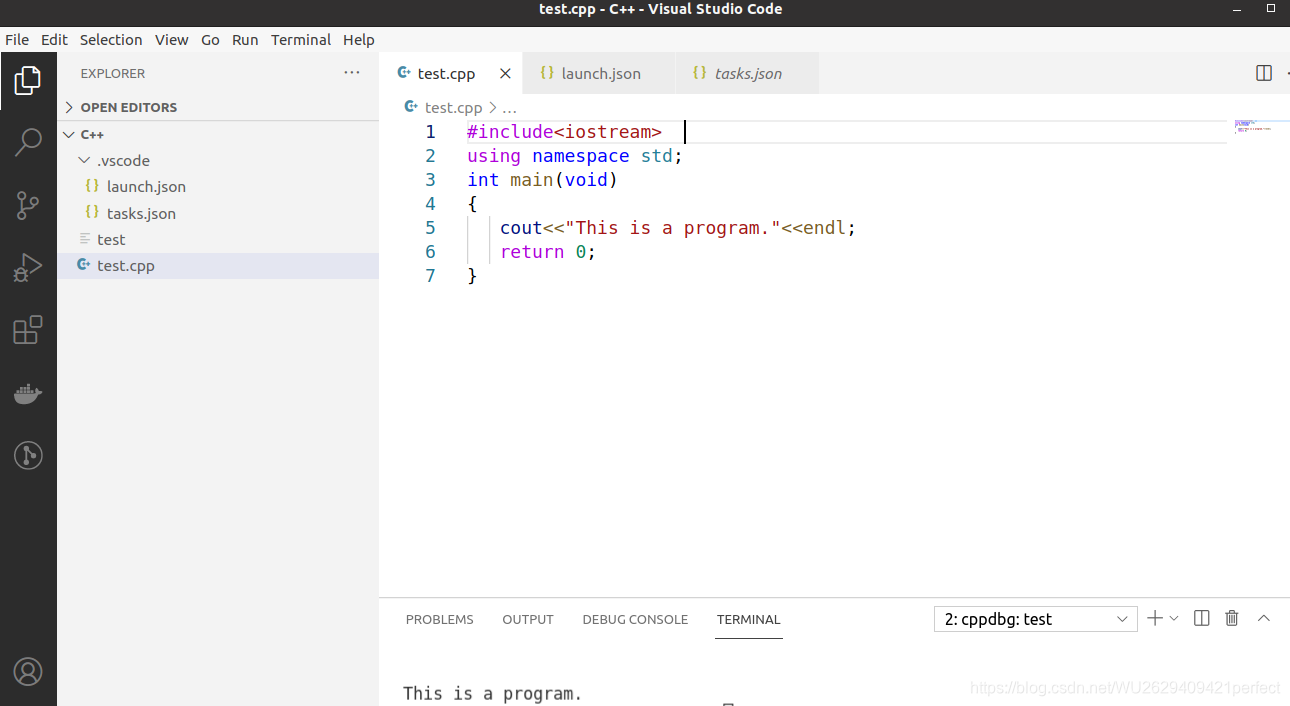Open the Explorer view in activity bar
Screen dimensions: 1290x706
(x=28, y=80)
